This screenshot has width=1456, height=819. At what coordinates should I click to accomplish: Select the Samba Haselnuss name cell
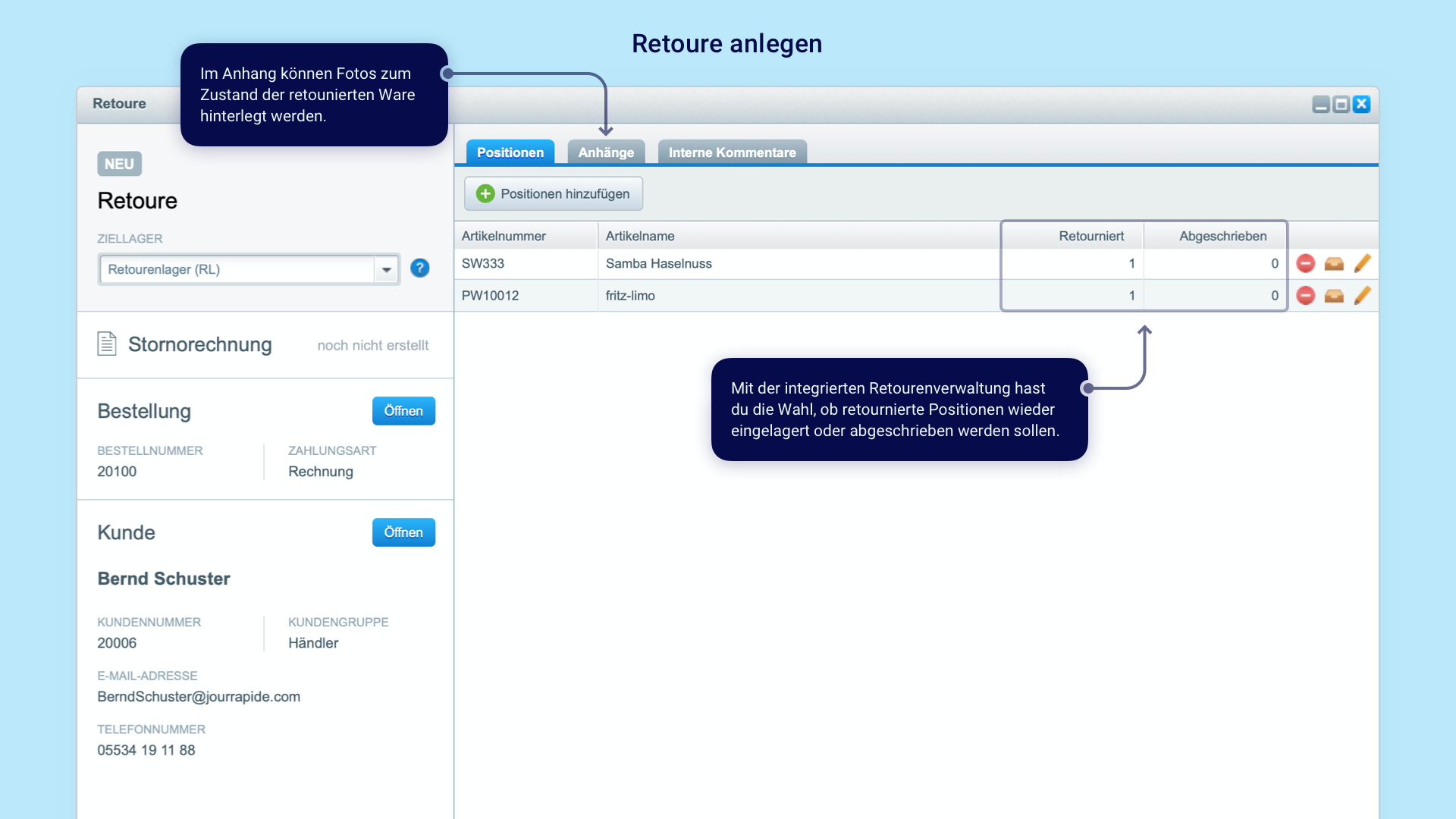(799, 264)
